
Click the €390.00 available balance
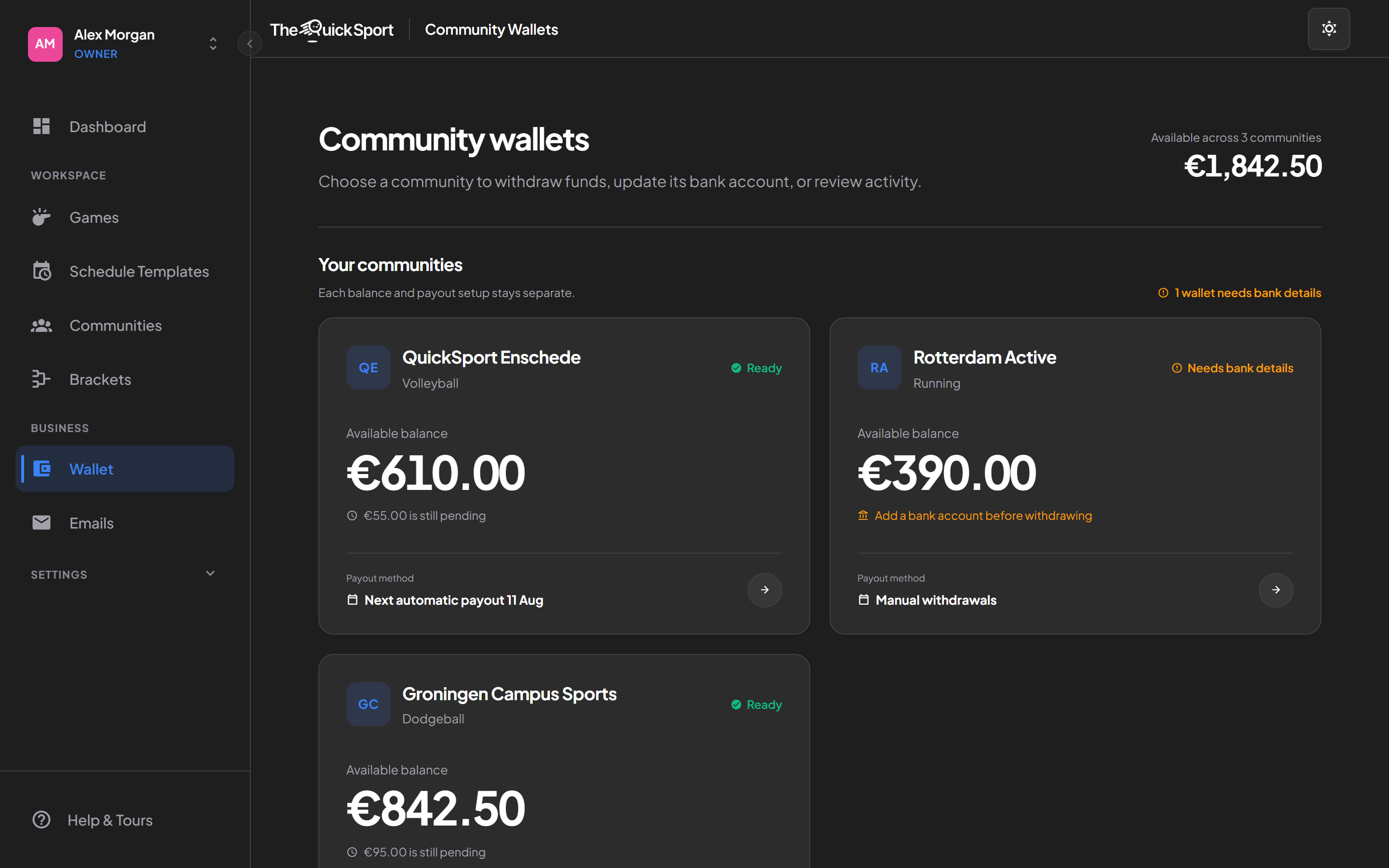[x=946, y=473]
